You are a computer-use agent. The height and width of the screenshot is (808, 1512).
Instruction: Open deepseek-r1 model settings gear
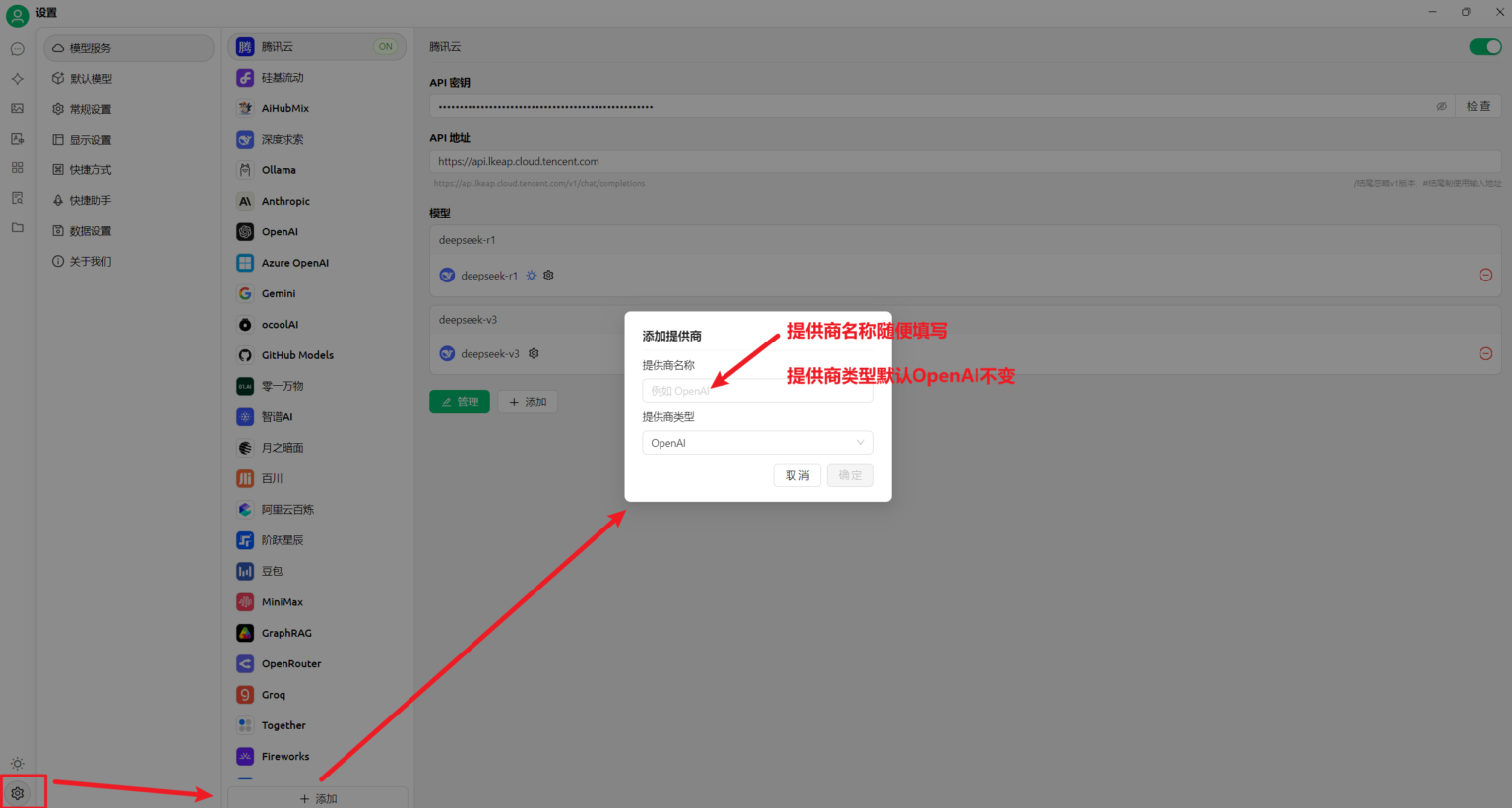[548, 276]
